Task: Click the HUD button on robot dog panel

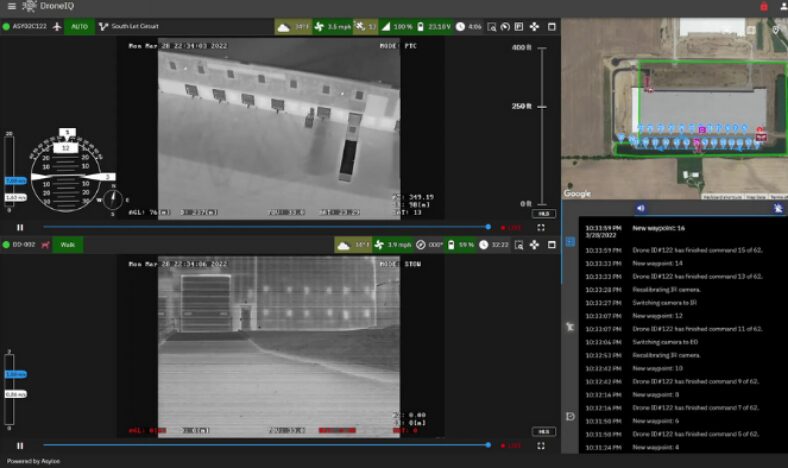Action: [543, 431]
